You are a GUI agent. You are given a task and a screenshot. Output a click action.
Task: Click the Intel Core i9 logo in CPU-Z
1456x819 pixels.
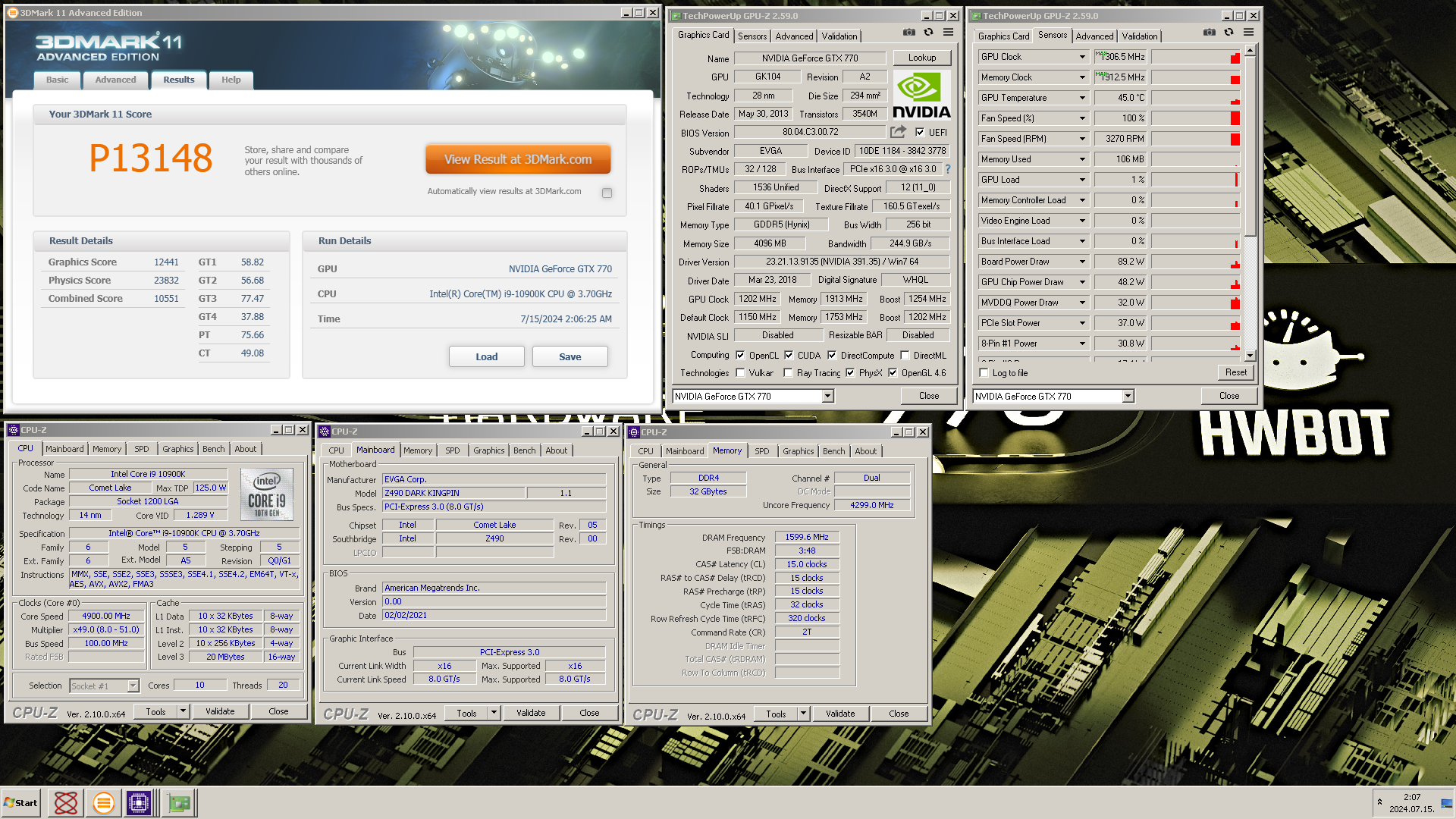pos(267,494)
